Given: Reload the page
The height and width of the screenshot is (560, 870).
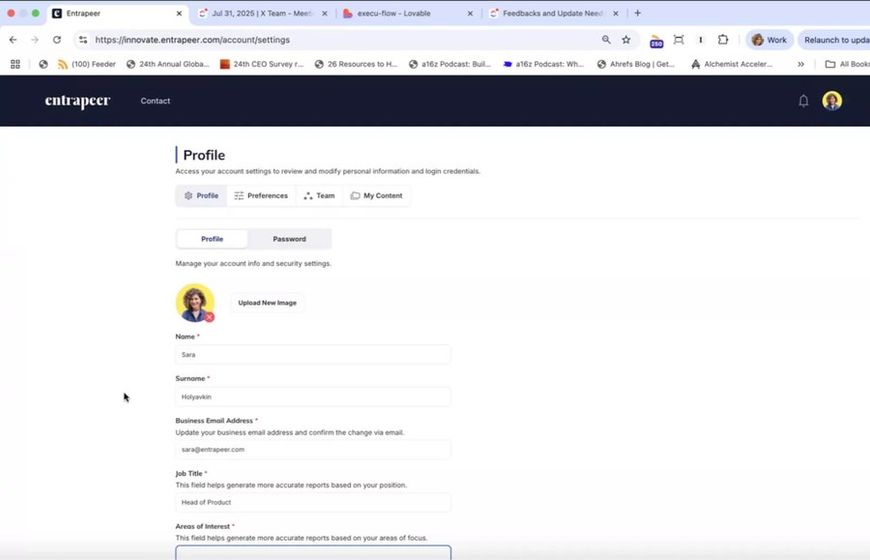Looking at the screenshot, I should pos(57,40).
